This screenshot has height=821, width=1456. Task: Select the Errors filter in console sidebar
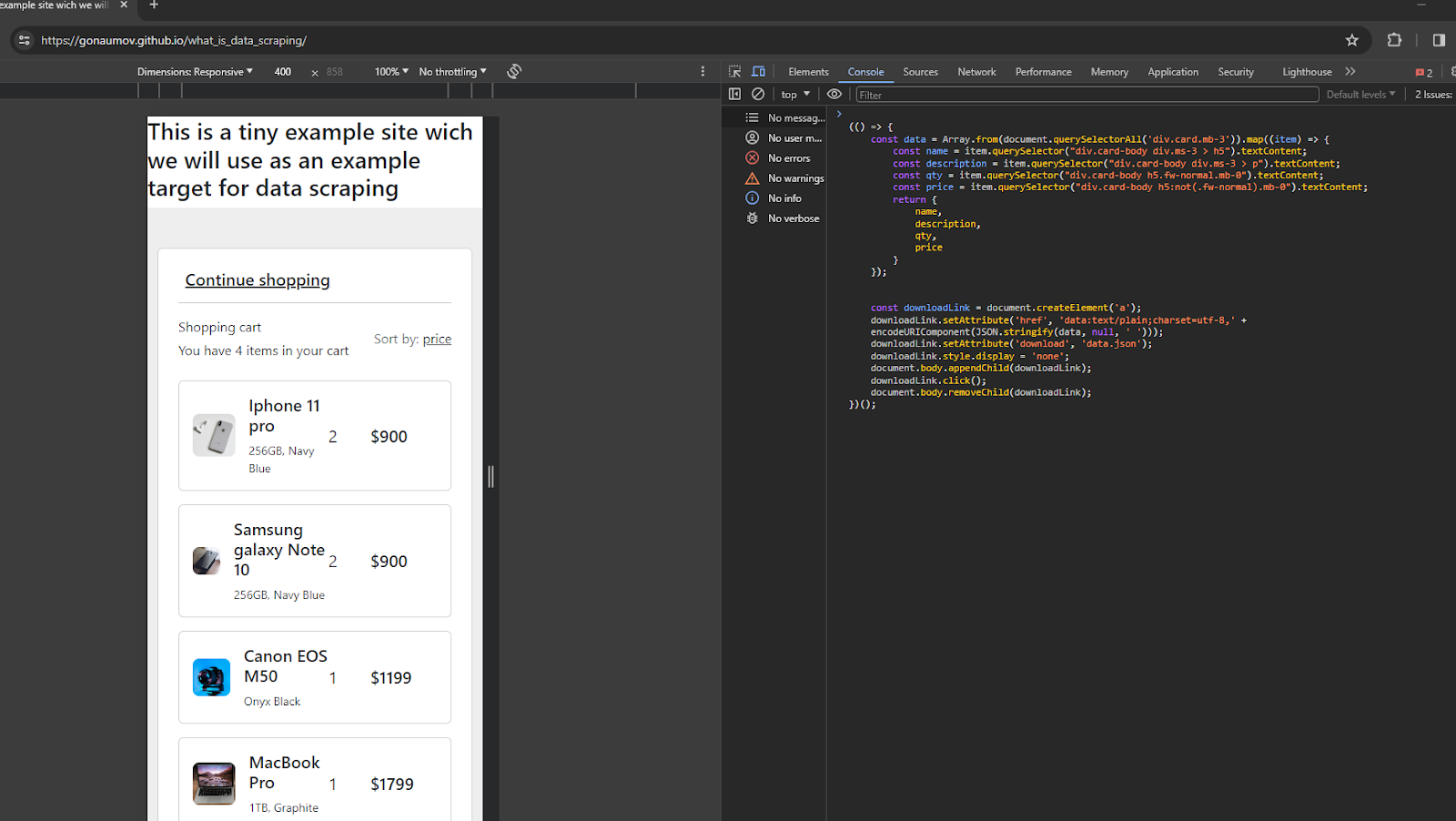(x=789, y=157)
